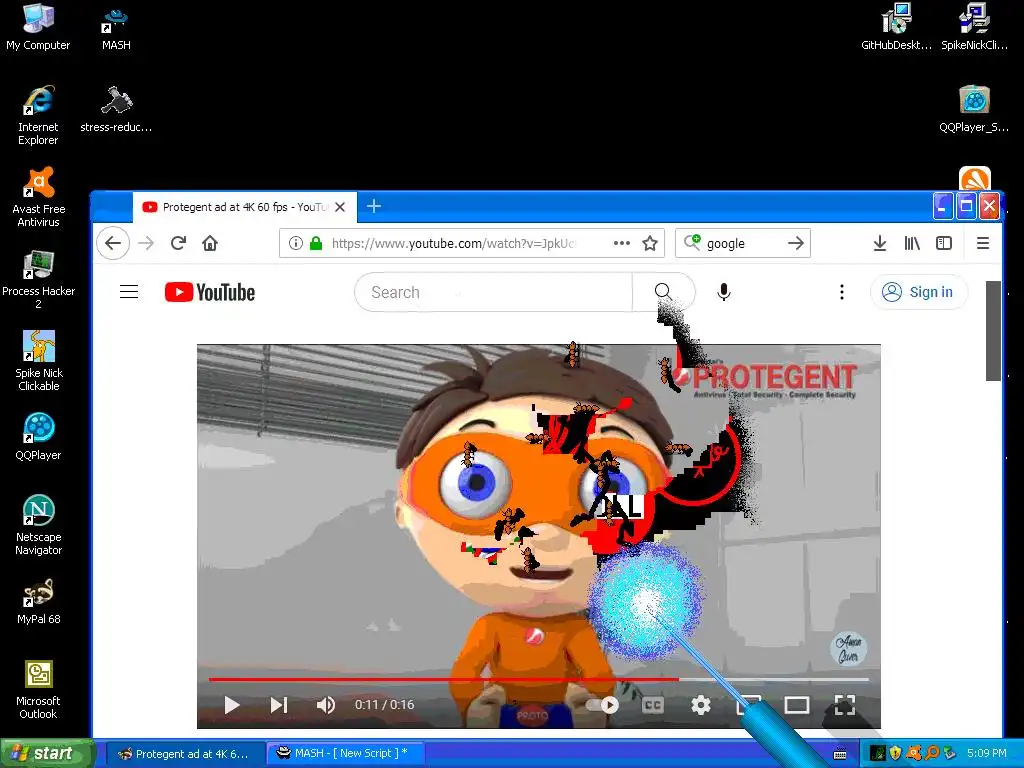Expand the YouTube guide hamburger menu
The height and width of the screenshot is (768, 1024).
(129, 292)
